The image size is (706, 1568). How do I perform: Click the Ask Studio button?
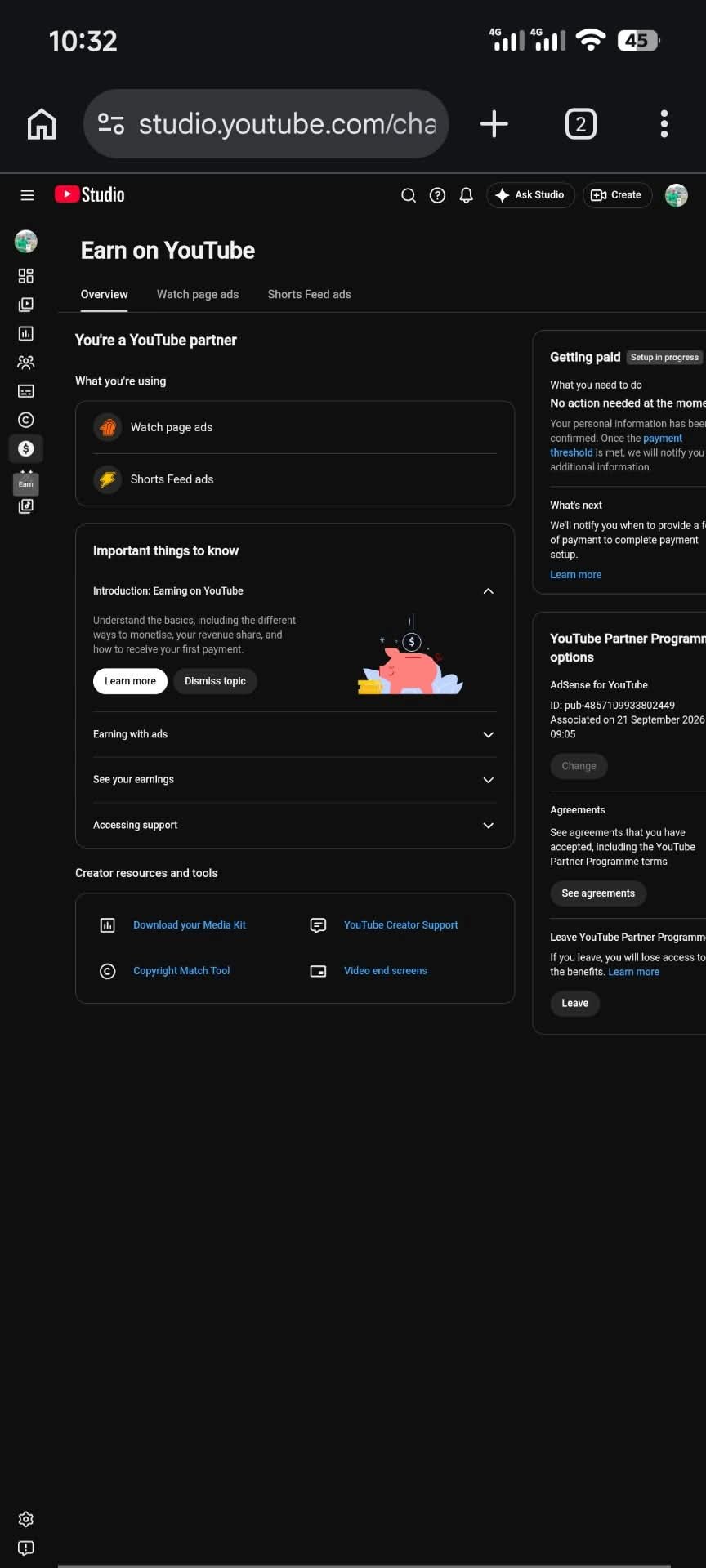531,195
